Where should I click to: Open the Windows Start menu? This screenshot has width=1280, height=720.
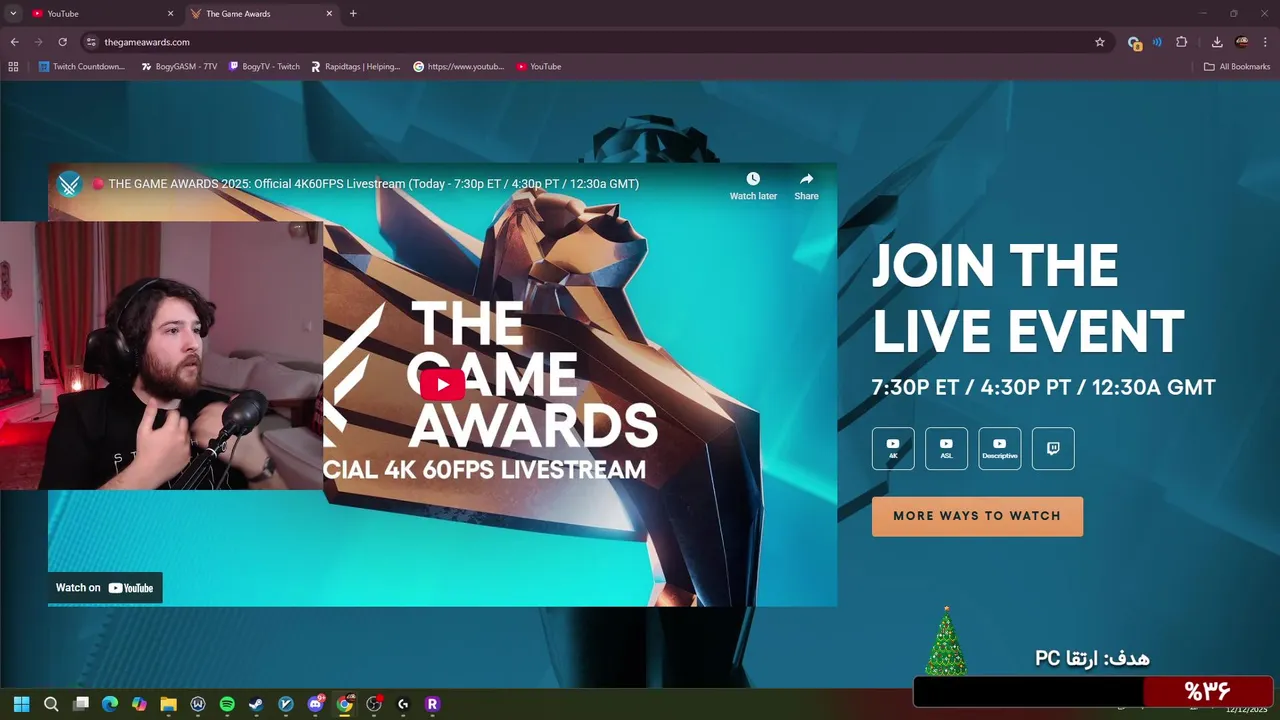(22, 704)
